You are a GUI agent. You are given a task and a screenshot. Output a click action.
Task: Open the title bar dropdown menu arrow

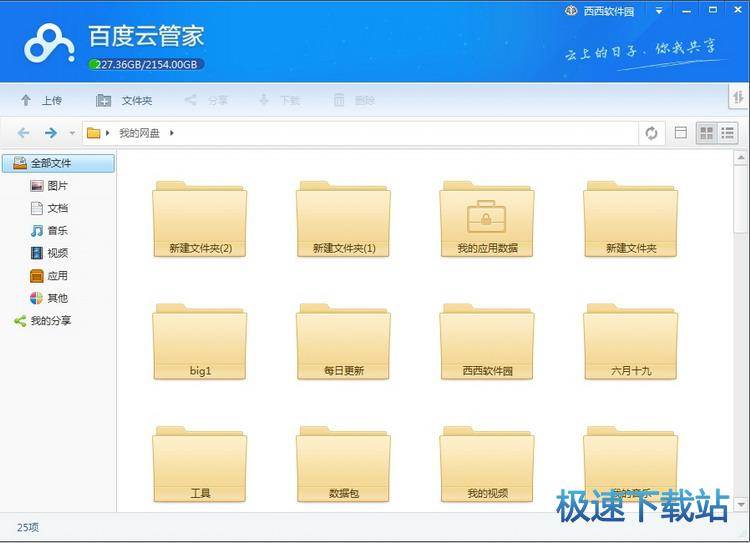(x=659, y=11)
